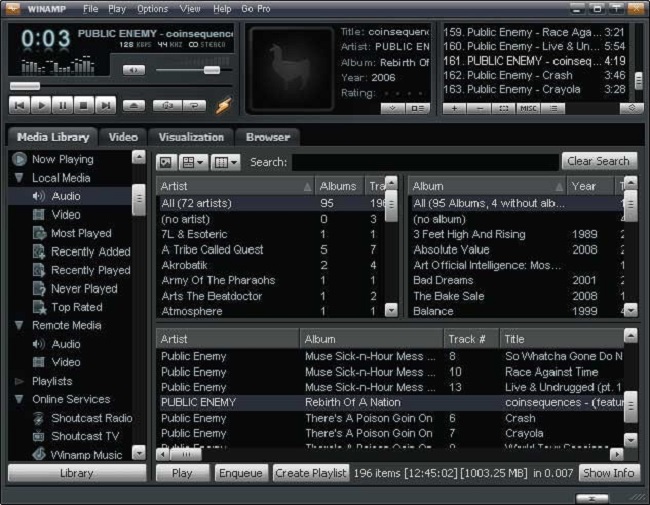Open the Top Rated list
Screen dimensions: 650x505
pos(77,307)
